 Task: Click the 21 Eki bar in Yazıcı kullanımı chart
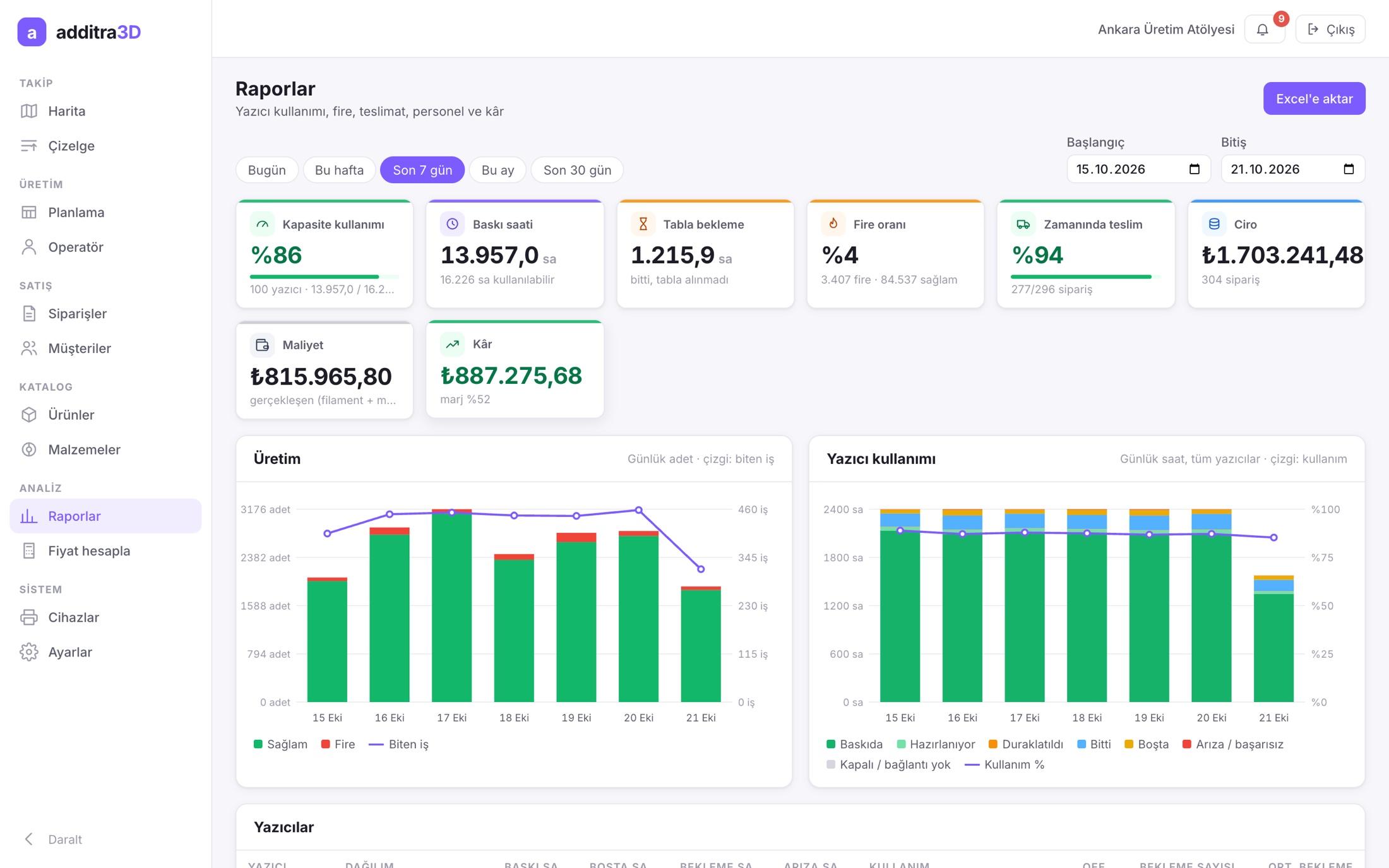click(1273, 639)
